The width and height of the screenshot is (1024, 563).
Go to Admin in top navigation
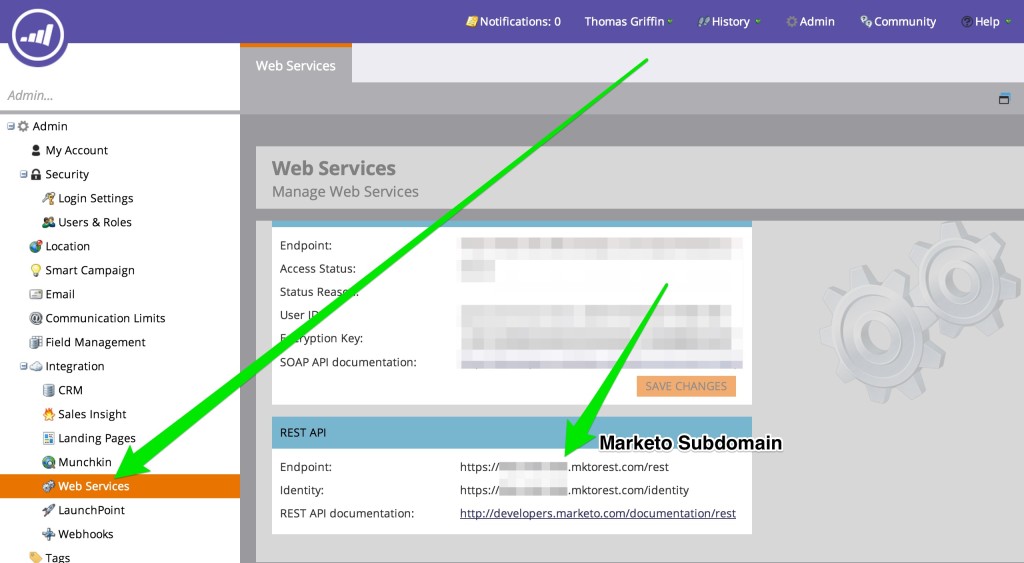[810, 22]
